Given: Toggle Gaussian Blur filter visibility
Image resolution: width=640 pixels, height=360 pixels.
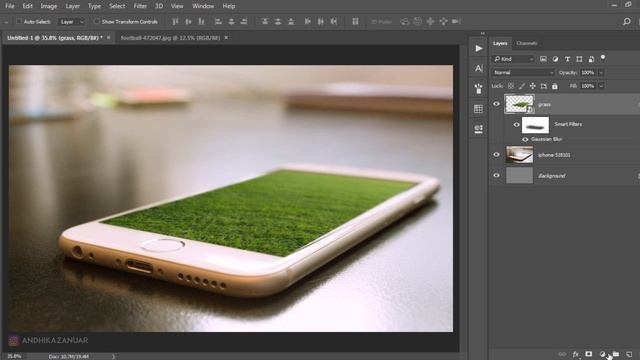Looking at the screenshot, I should pos(525,140).
